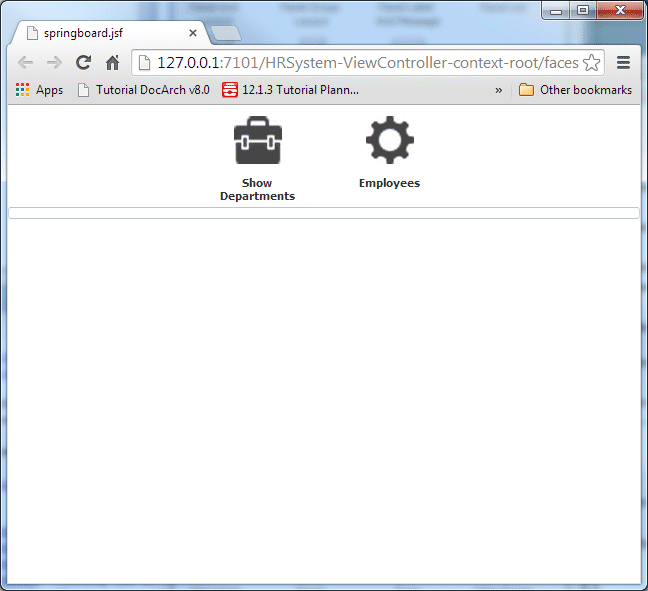Reload the page
This screenshot has width=648, height=591.
click(x=83, y=63)
